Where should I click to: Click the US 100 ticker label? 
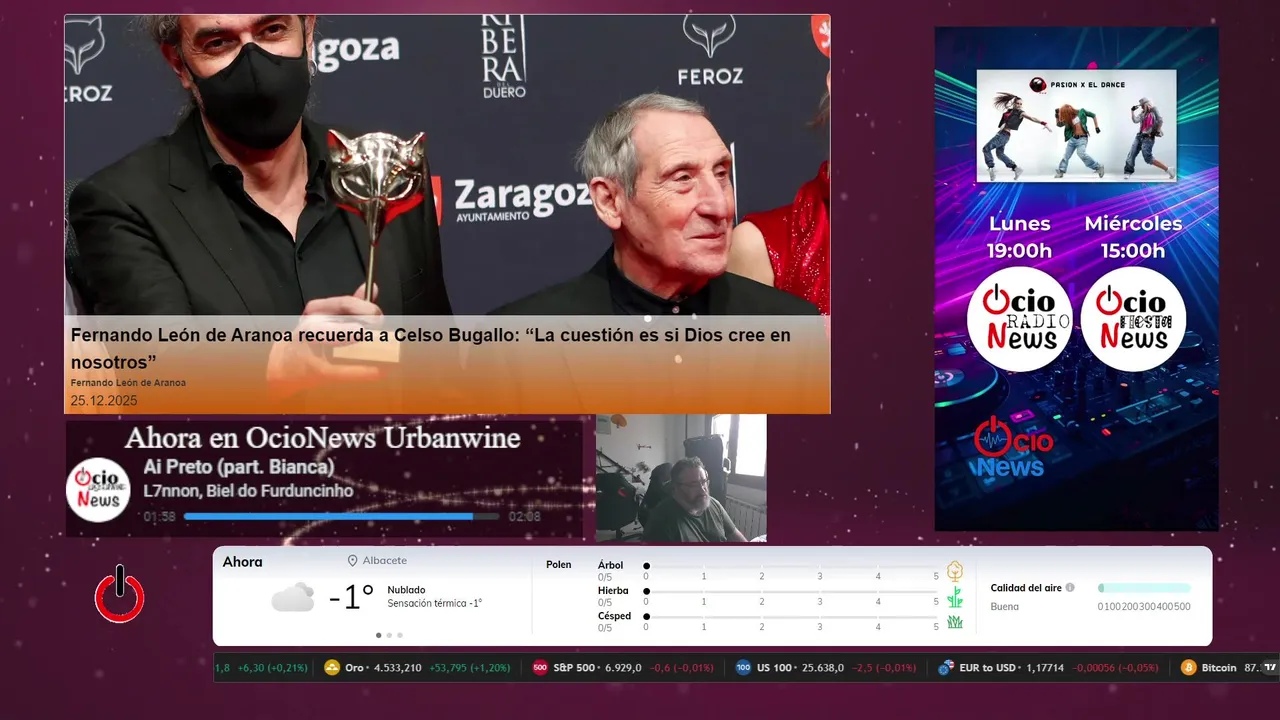[775, 667]
